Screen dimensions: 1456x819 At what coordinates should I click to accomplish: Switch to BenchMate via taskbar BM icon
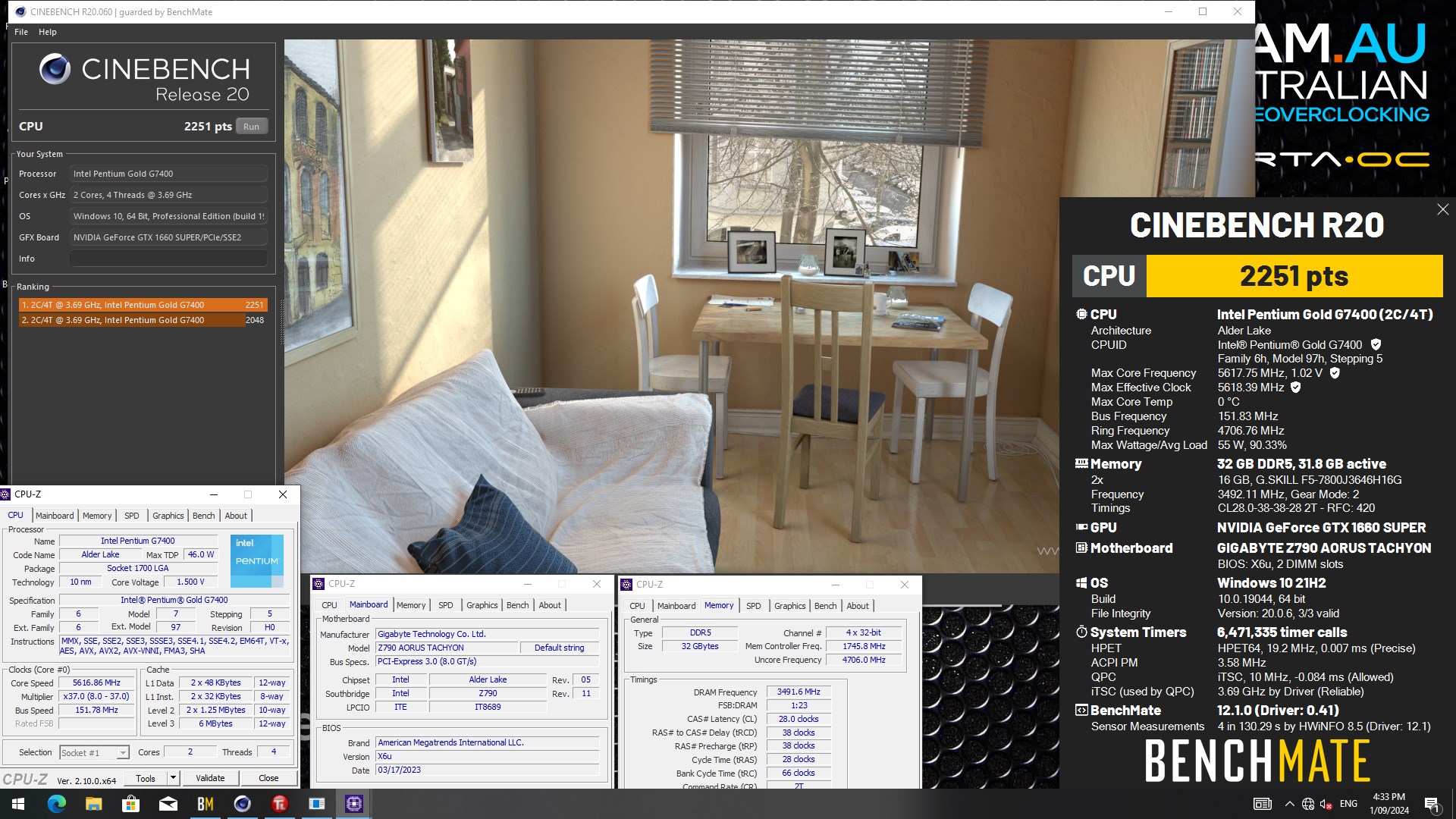(205, 804)
